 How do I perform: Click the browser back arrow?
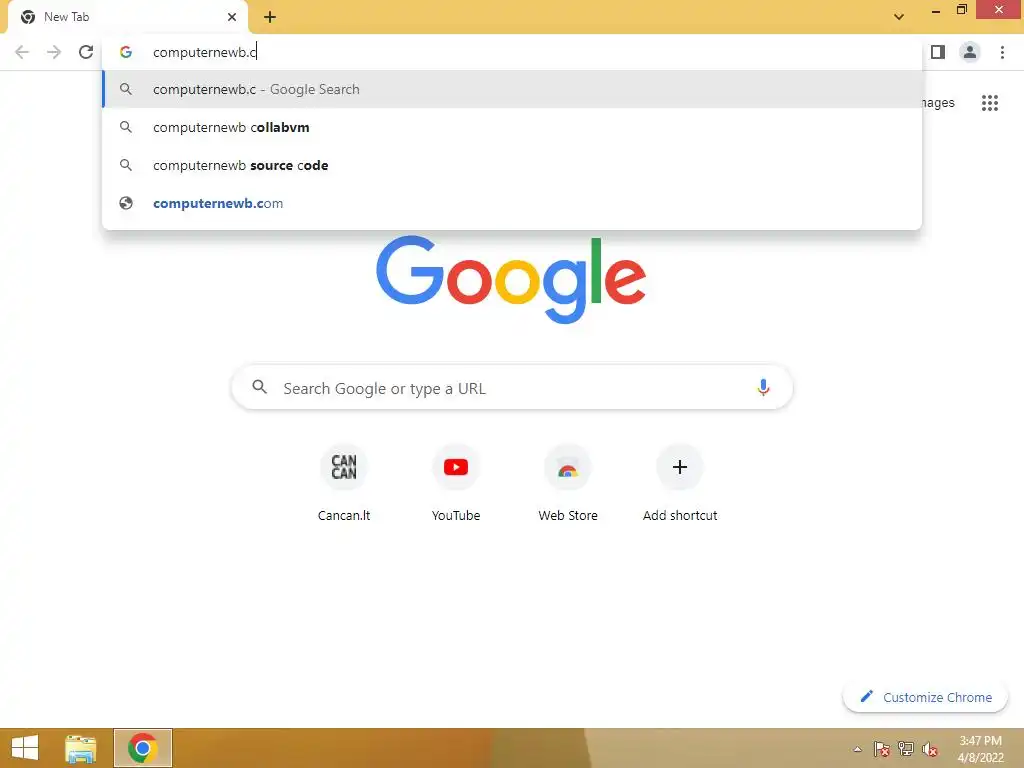pyautogui.click(x=22, y=52)
